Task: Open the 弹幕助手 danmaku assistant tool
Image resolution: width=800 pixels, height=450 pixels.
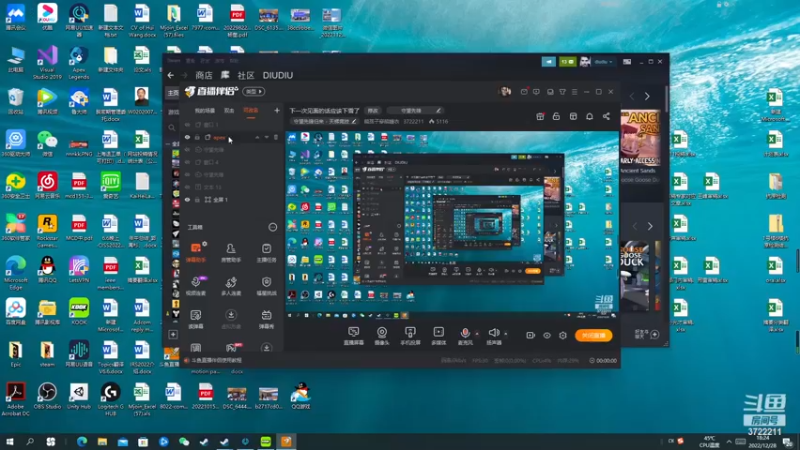Action: [x=196, y=253]
